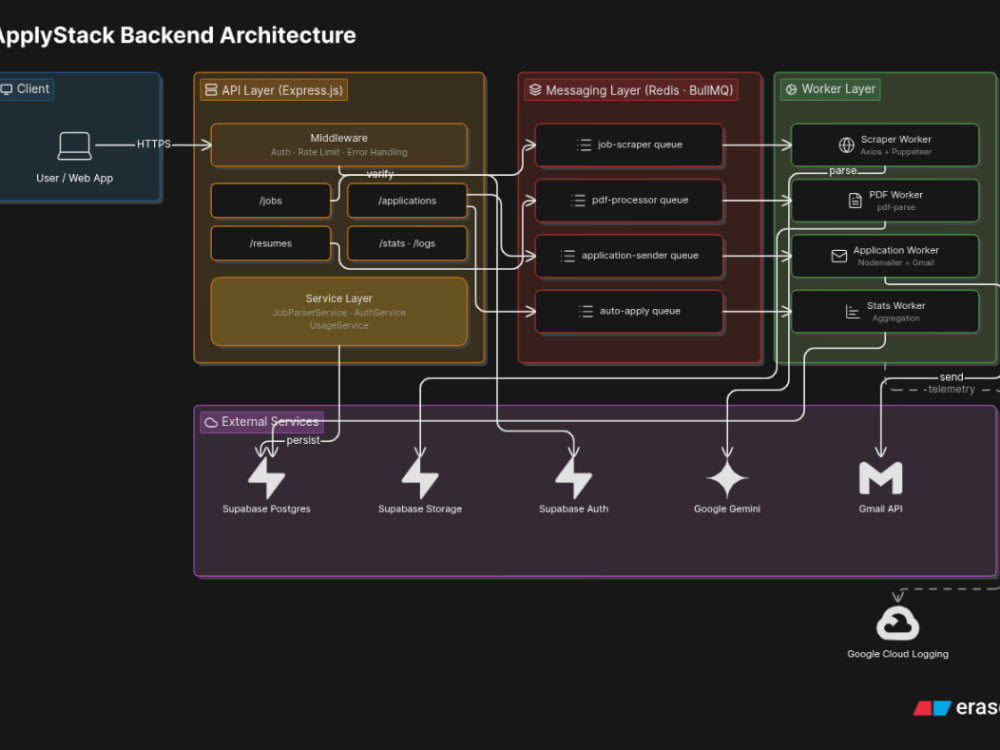This screenshot has width=1000, height=750.
Task: Click the HTTPS connection label
Action: (x=154, y=144)
